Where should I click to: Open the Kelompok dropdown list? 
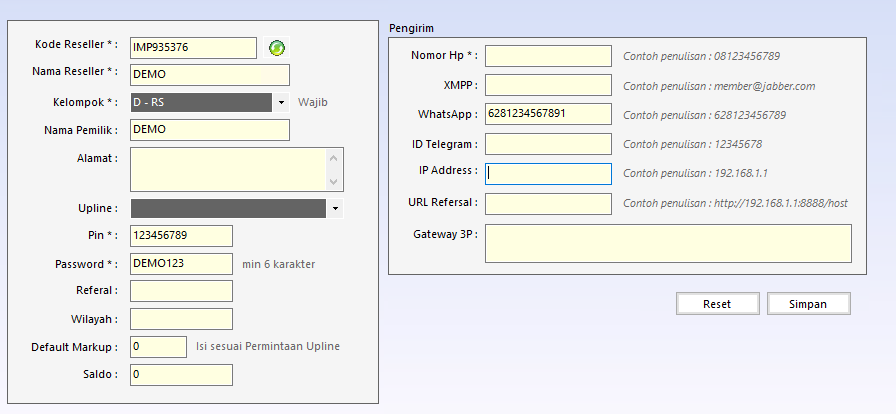(x=282, y=102)
